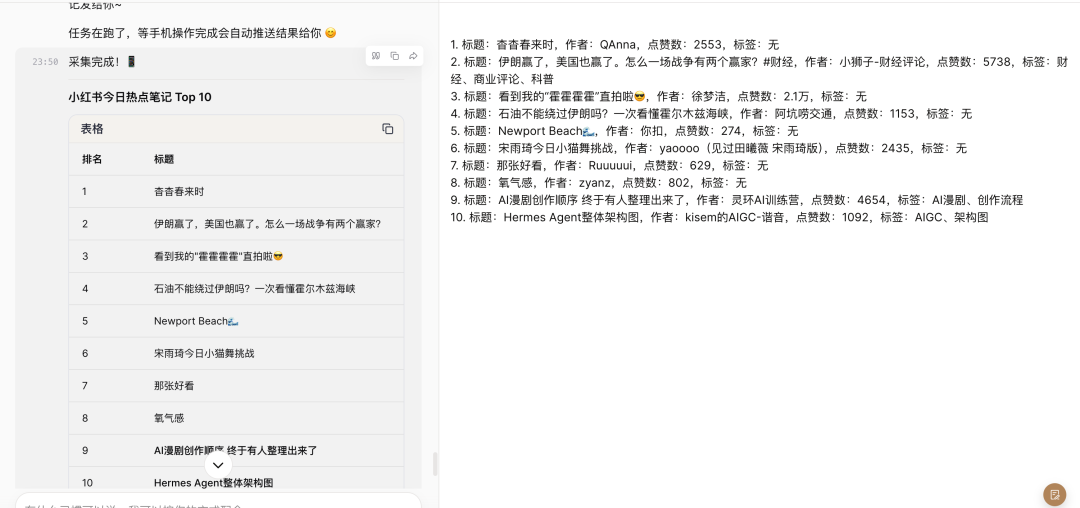Select table cell AI漫剧创作顺序

[x=236, y=450]
